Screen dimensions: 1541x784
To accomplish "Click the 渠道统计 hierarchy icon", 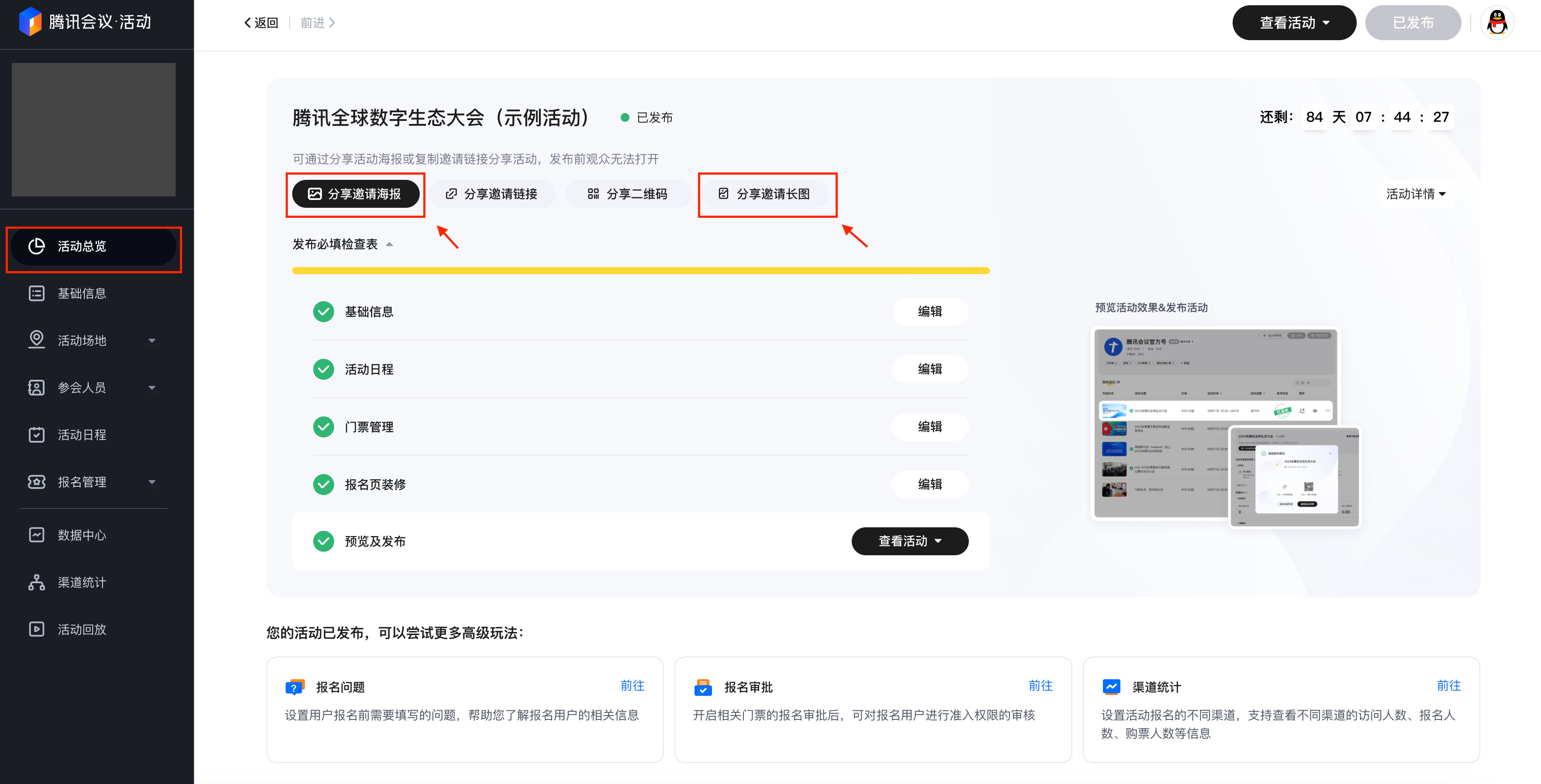I will [37, 582].
